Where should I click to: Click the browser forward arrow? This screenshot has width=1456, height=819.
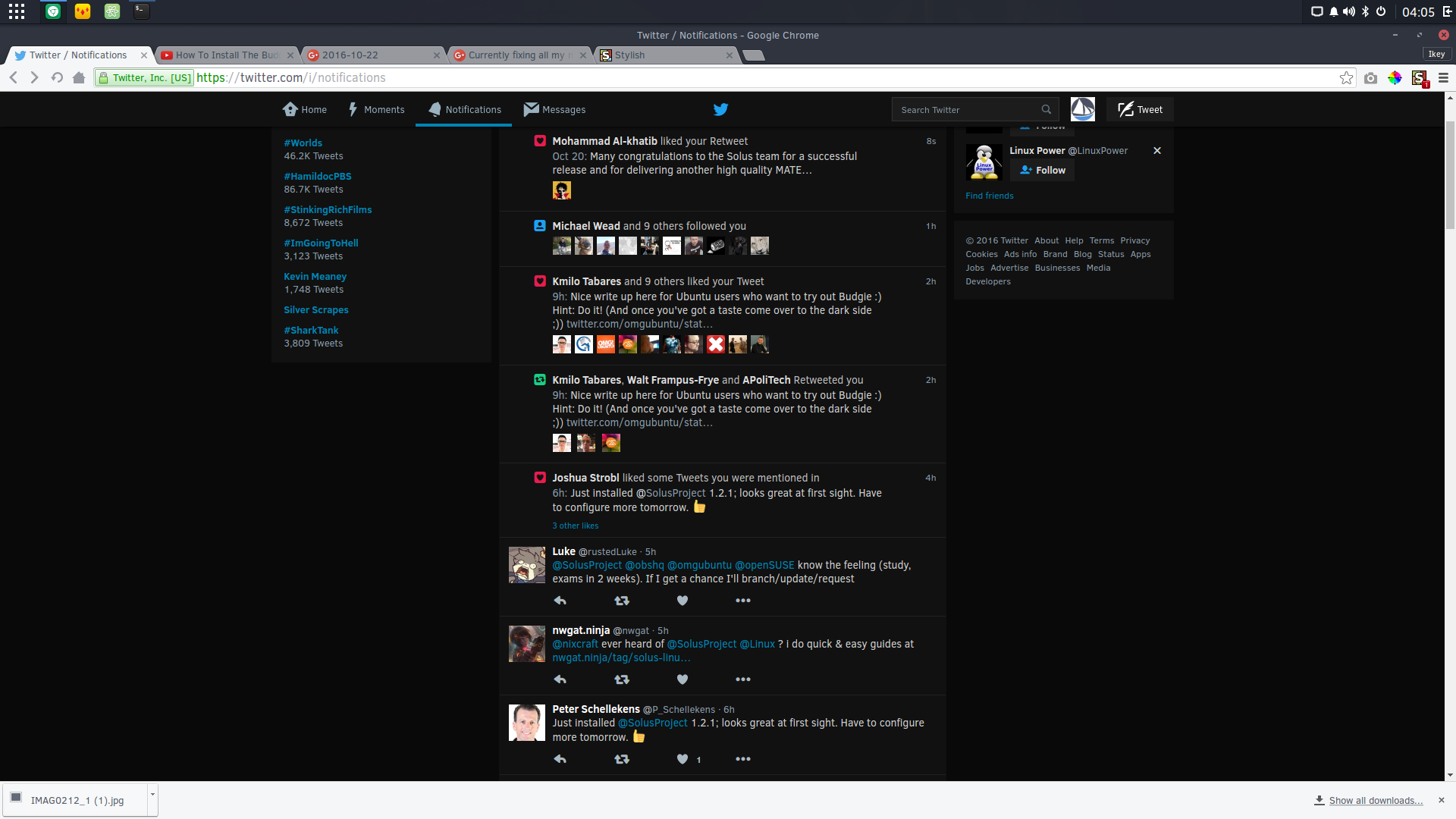click(34, 77)
